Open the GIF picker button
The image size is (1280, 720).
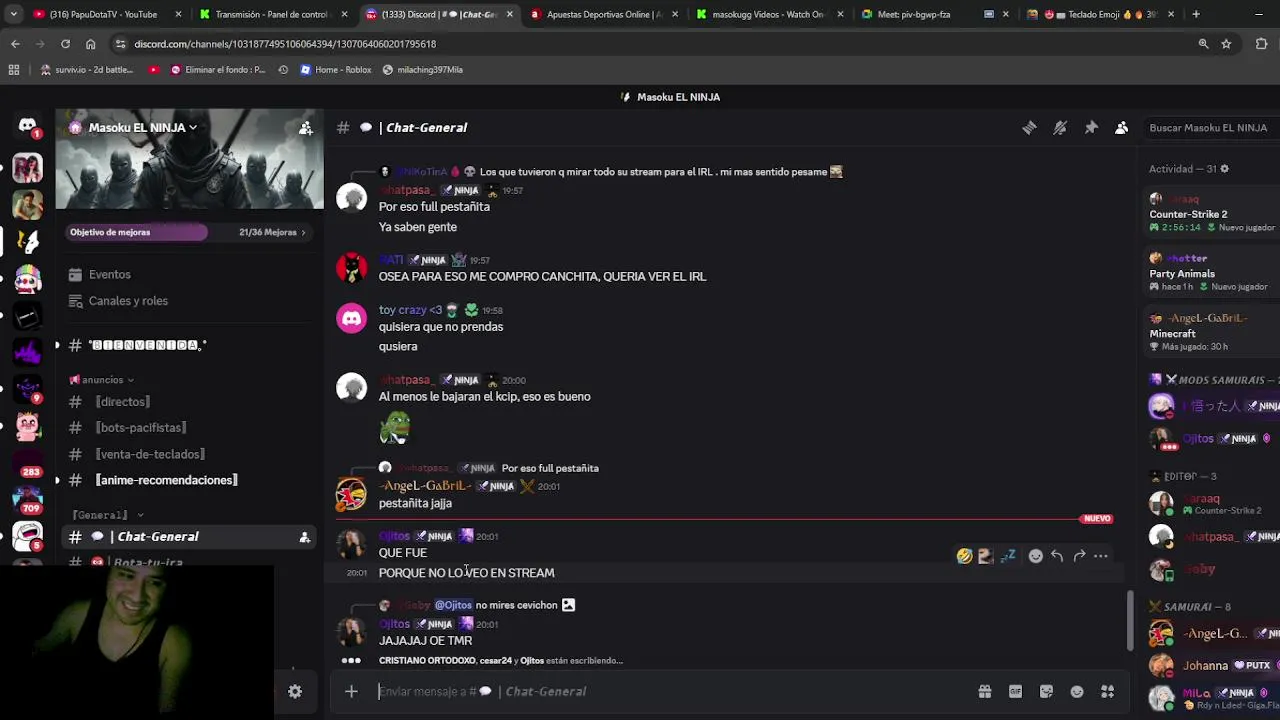(1015, 691)
